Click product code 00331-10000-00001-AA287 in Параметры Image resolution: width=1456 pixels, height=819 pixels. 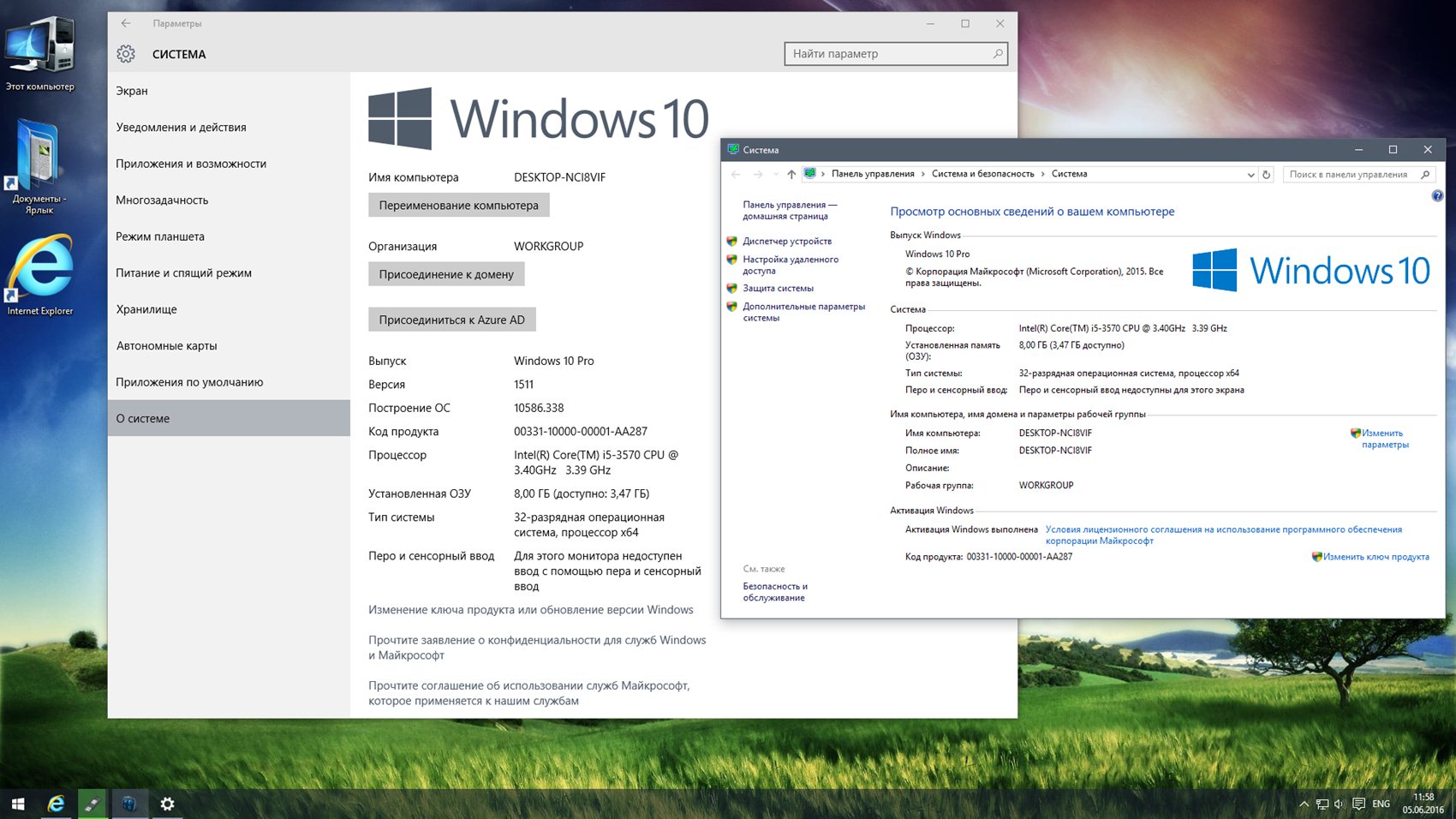[581, 432]
